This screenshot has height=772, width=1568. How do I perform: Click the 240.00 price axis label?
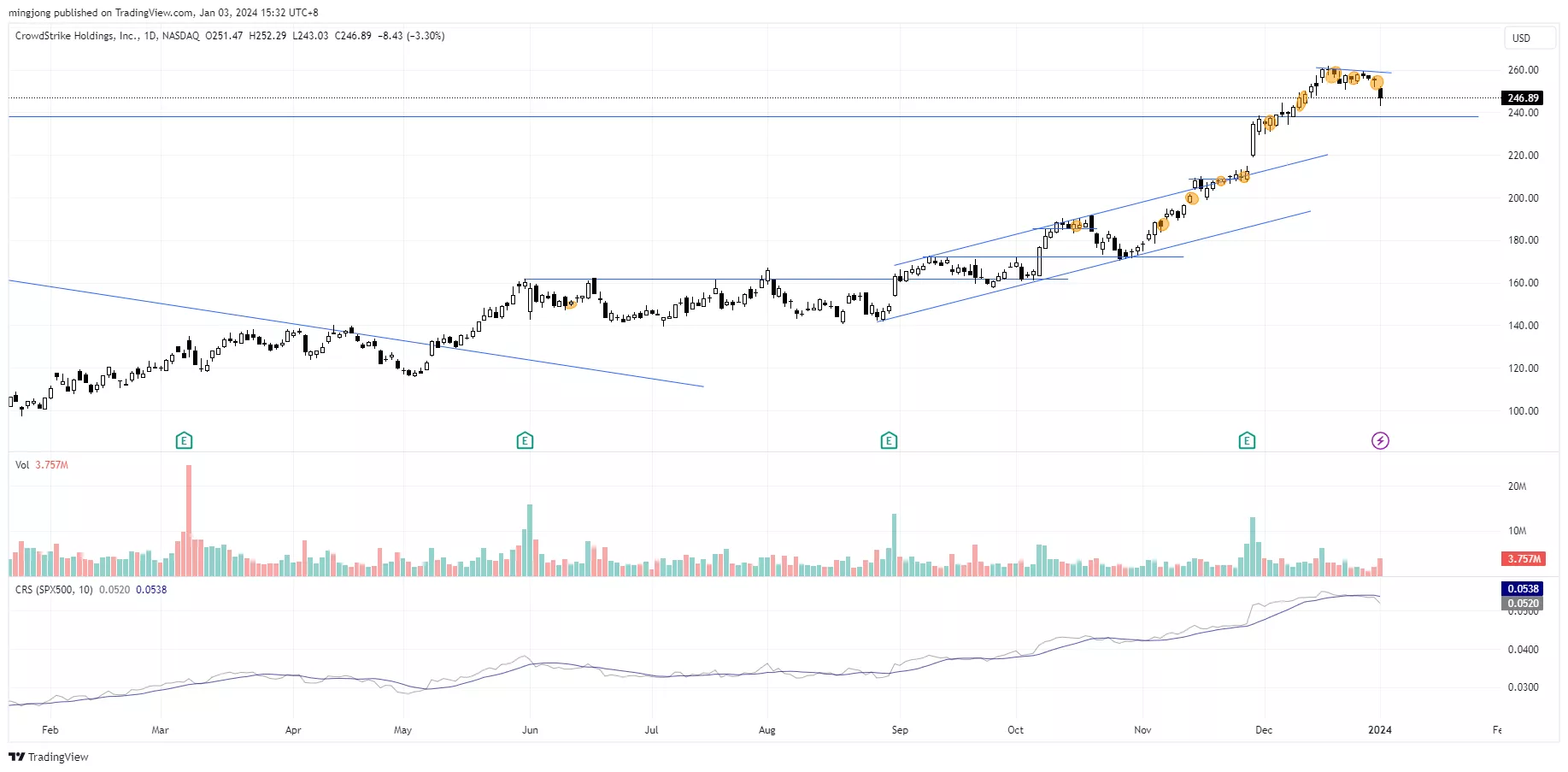1523,113
